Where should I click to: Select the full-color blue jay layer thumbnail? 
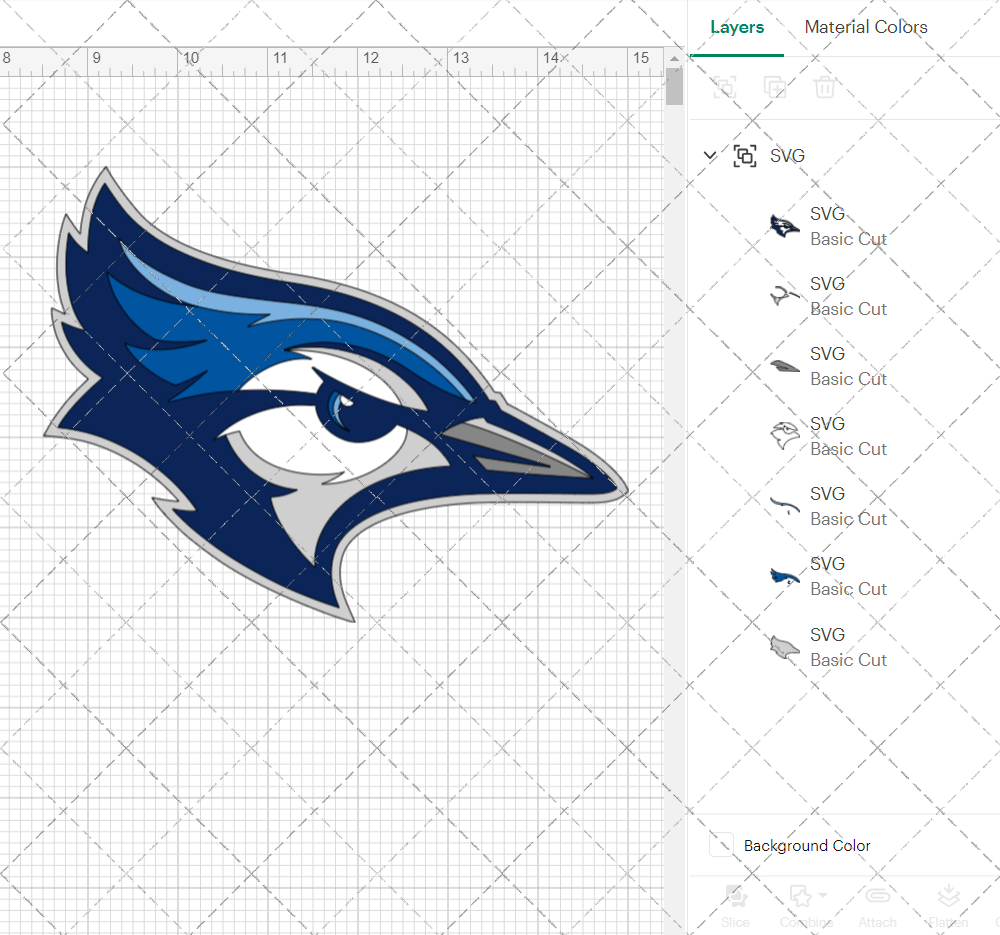click(x=784, y=226)
